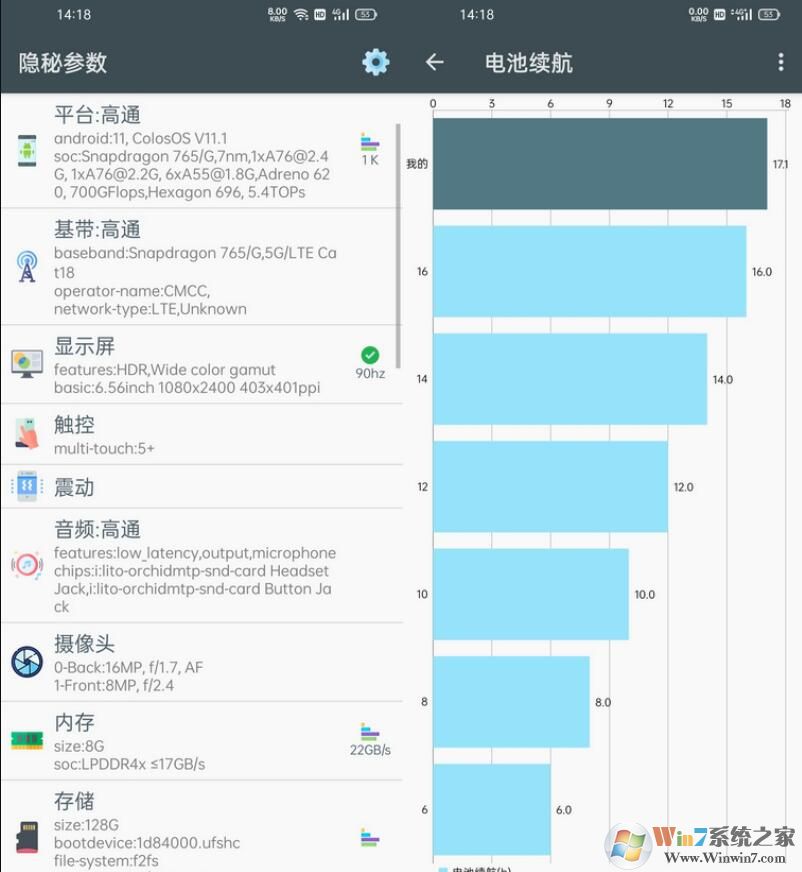Tap the 隐秘参数 title
802x872 pixels.
[63, 62]
